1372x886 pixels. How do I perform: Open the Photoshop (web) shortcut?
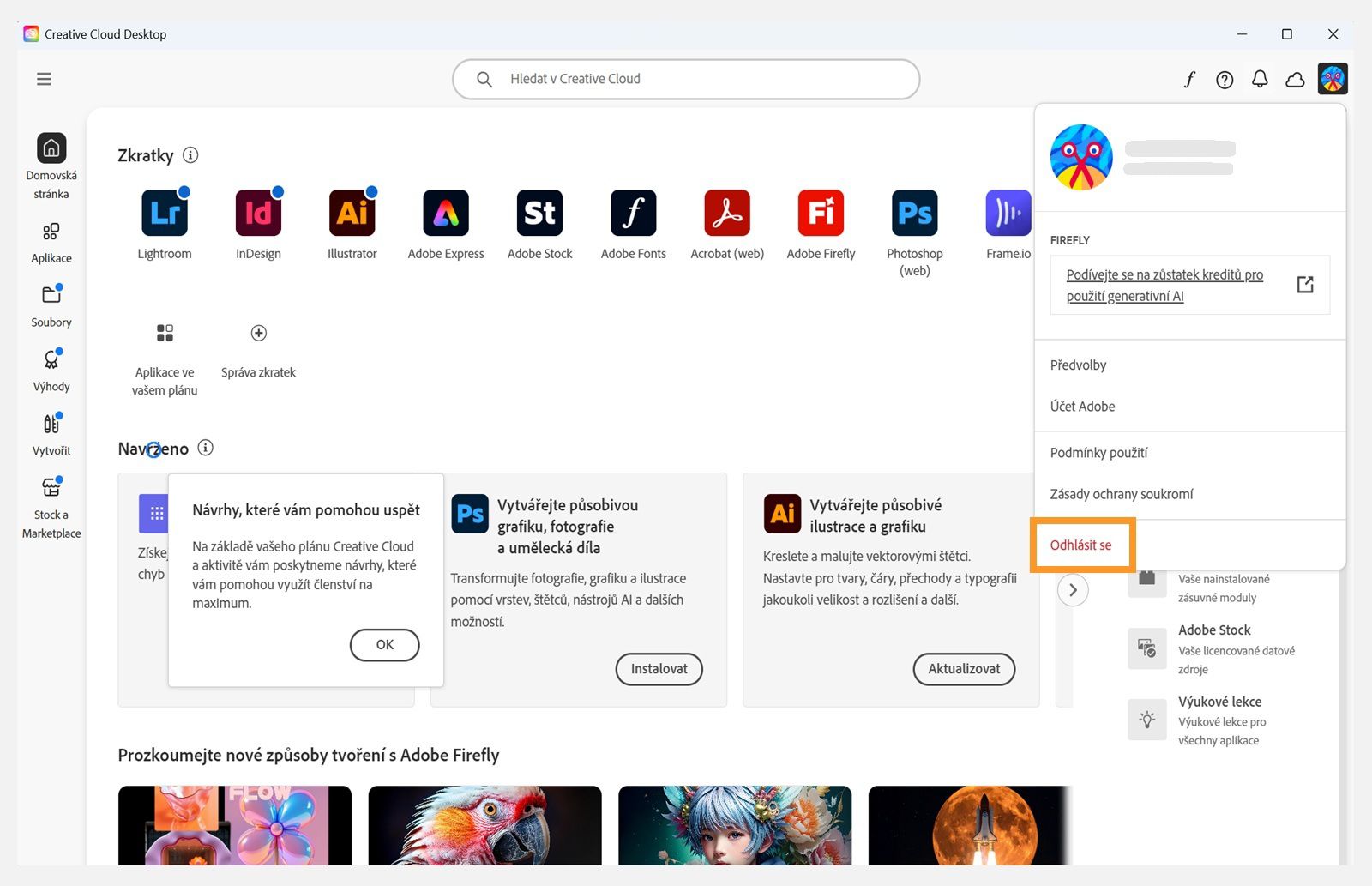[x=915, y=232]
